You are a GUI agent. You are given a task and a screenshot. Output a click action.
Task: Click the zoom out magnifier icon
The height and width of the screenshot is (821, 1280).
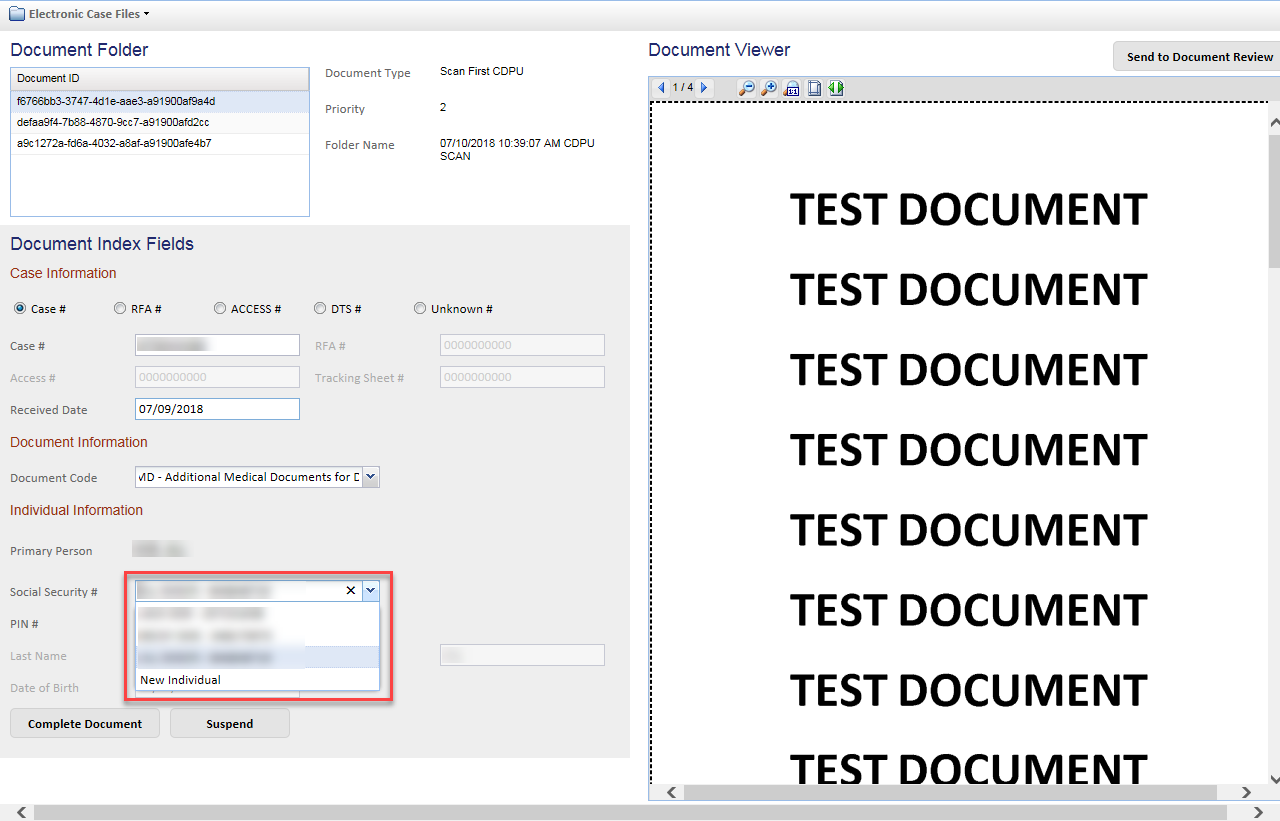pos(746,88)
